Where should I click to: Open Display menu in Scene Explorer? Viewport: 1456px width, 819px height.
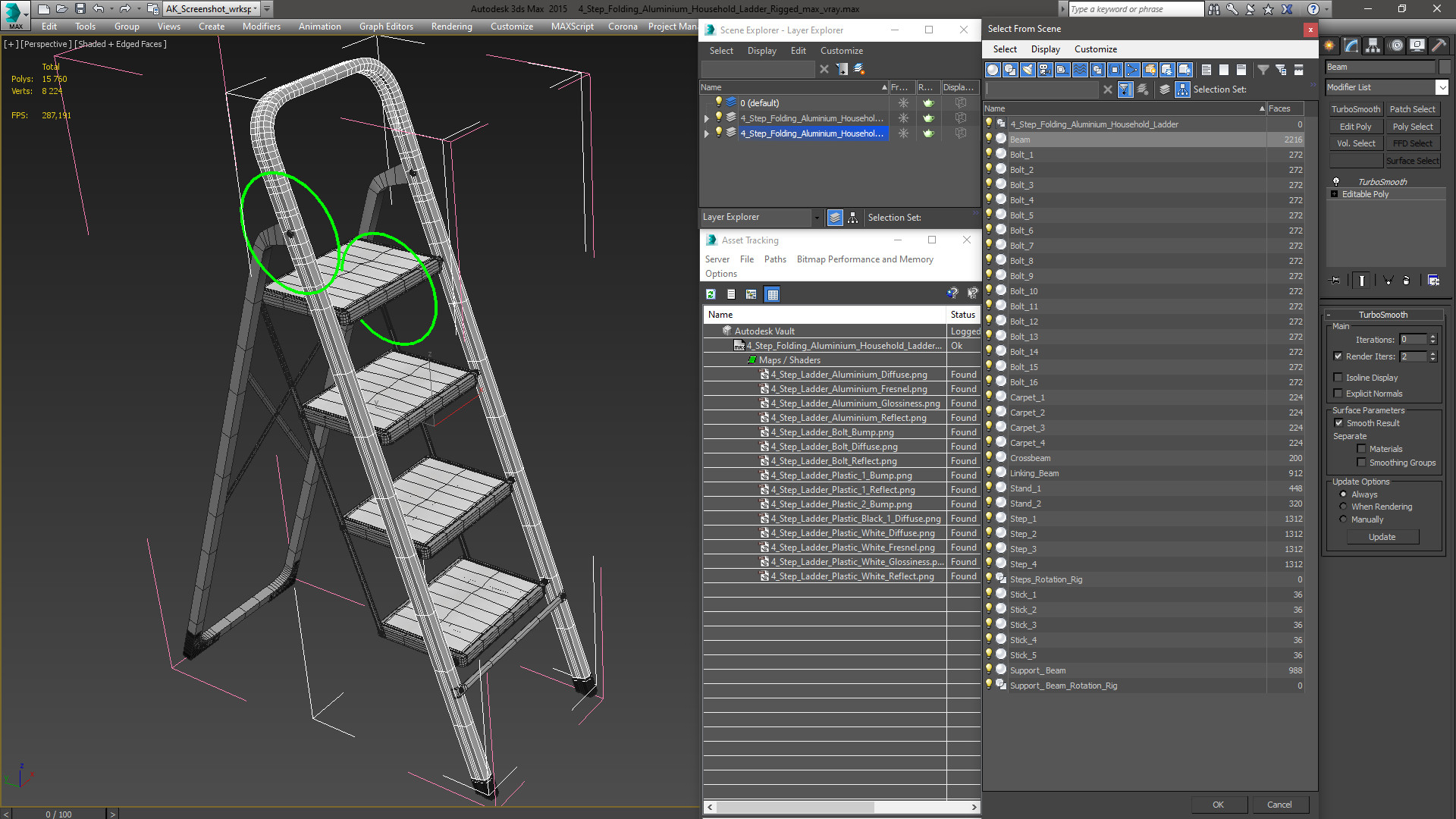tap(761, 51)
